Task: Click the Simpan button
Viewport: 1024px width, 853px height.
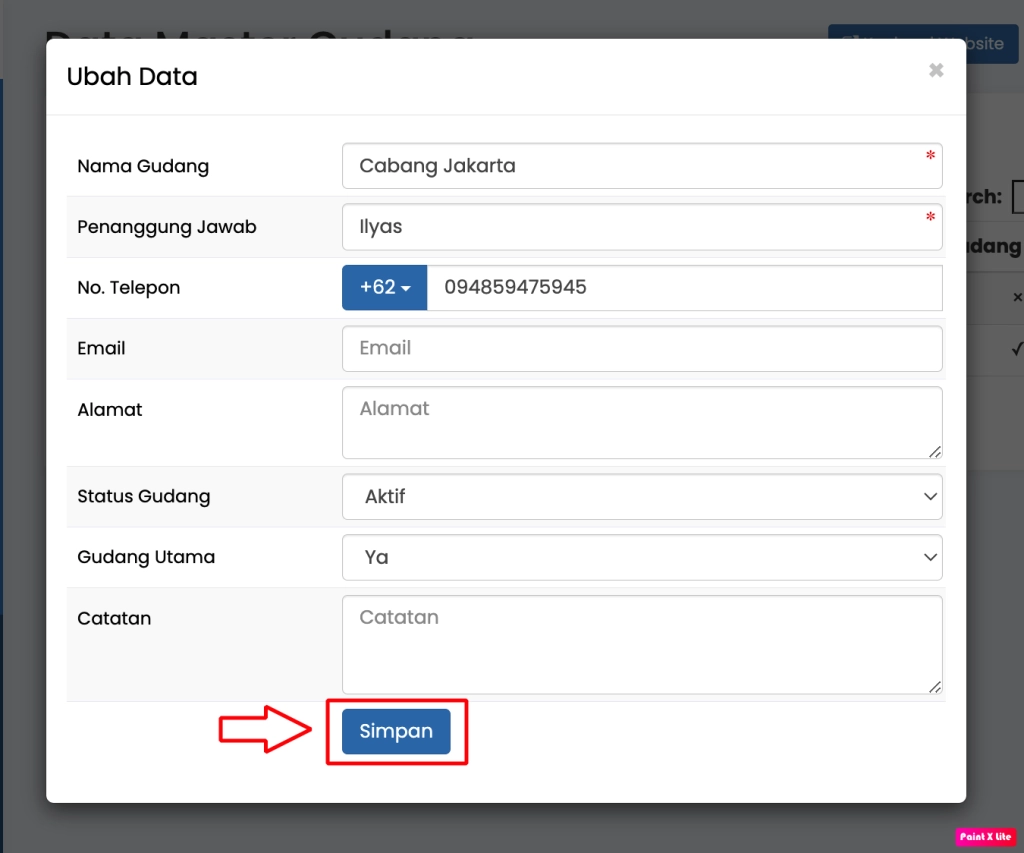Action: point(396,731)
